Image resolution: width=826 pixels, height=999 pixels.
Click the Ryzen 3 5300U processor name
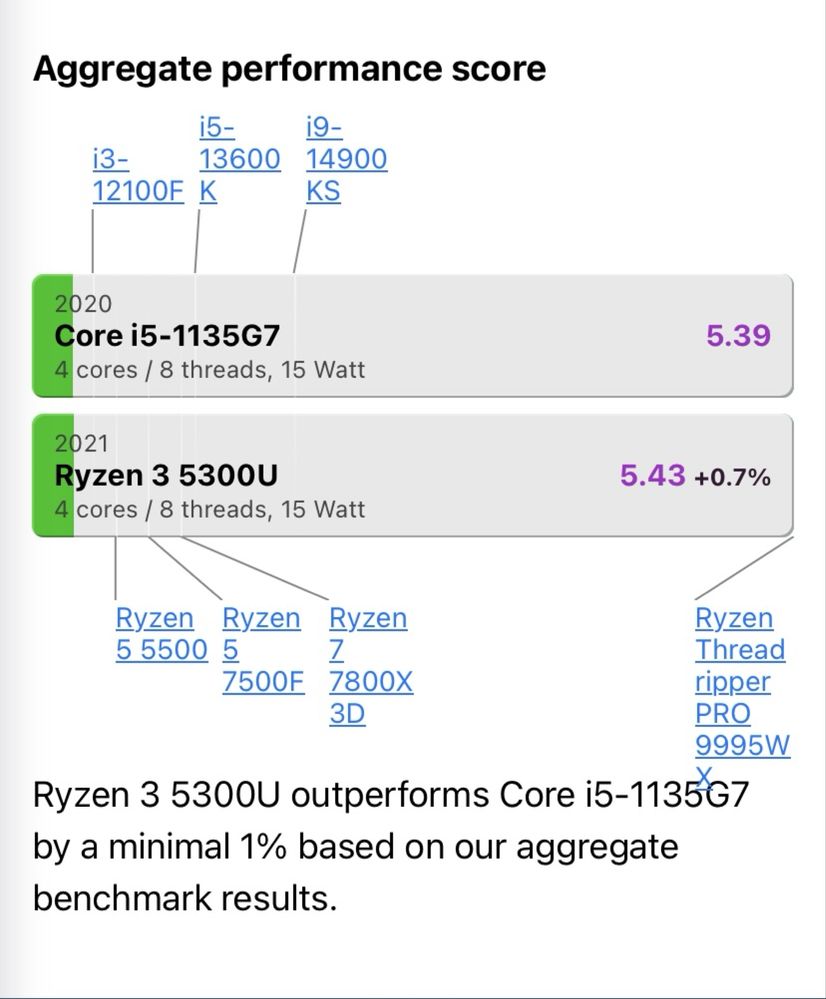(166, 475)
